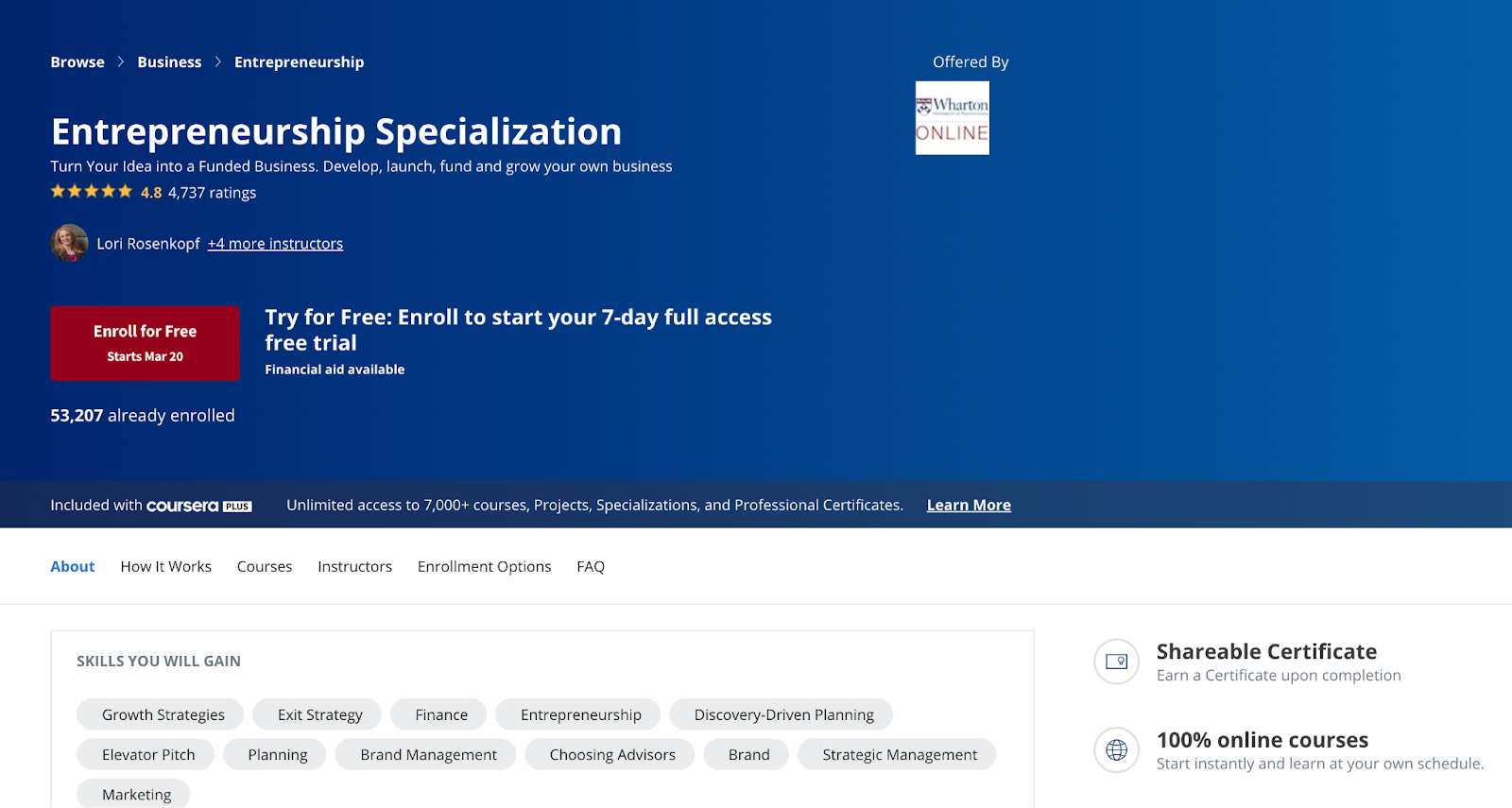This screenshot has height=808, width=1512.
Task: Select the About tab
Action: 73,566
